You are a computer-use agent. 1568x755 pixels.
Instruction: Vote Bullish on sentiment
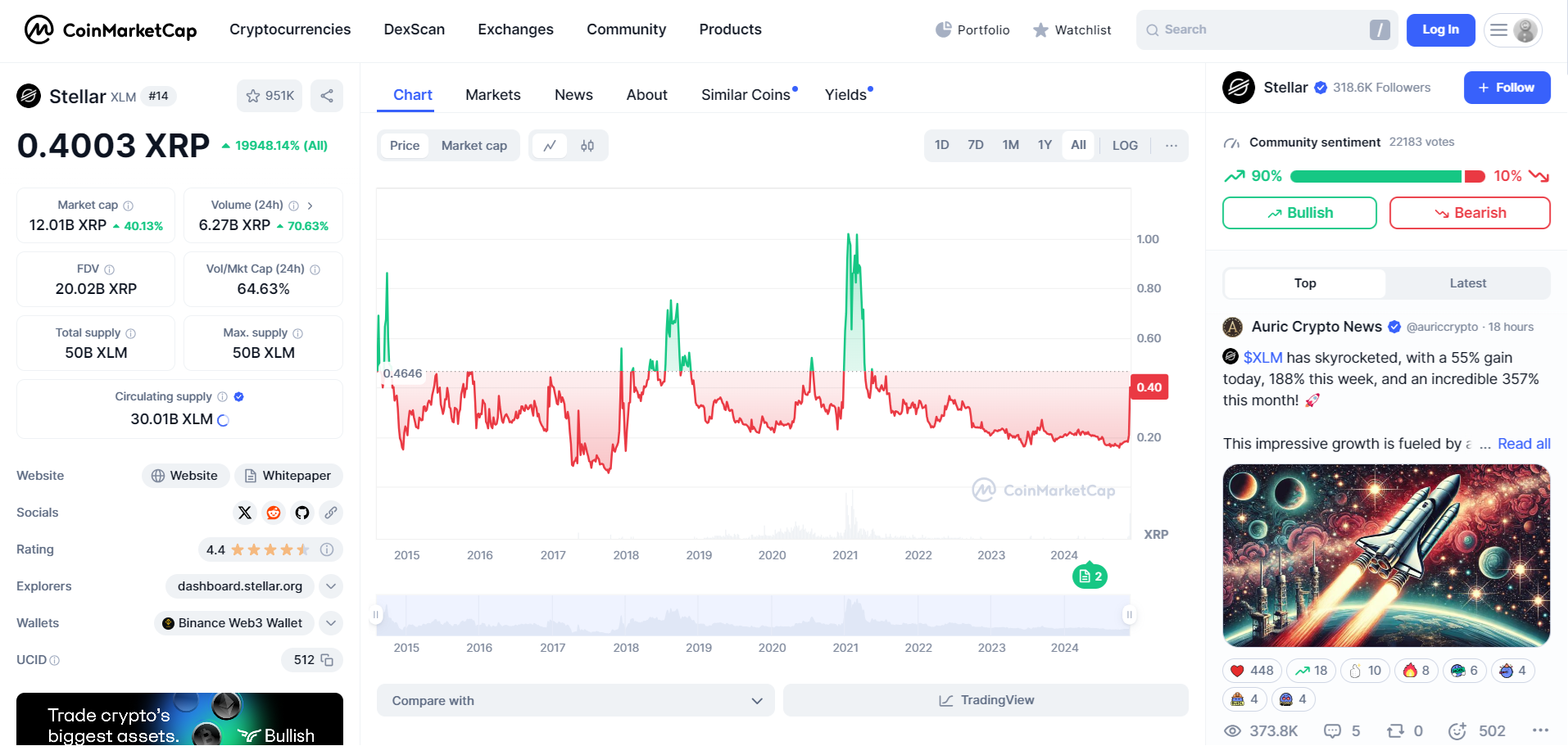point(1299,213)
